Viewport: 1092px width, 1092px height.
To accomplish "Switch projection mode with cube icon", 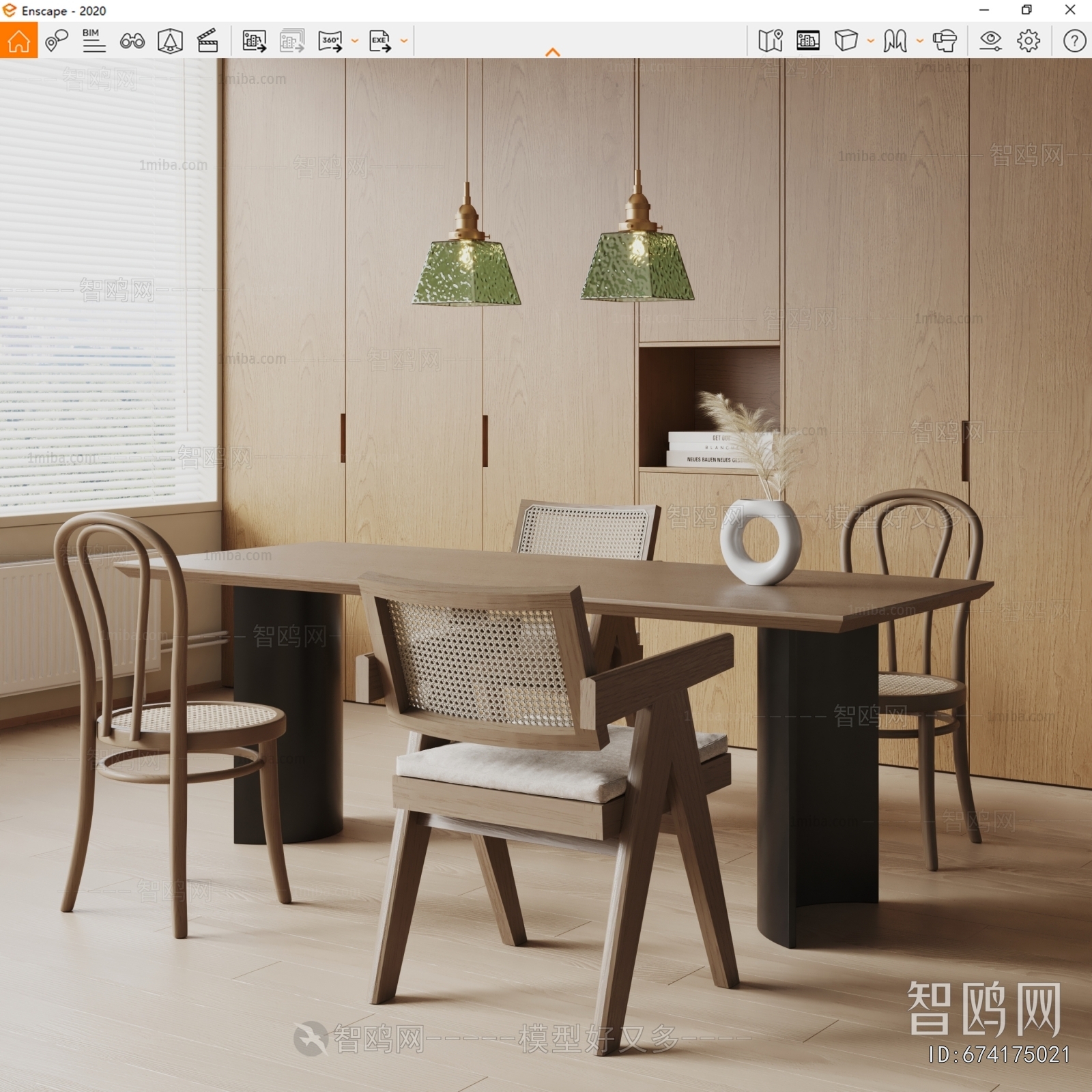I will pyautogui.click(x=846, y=41).
